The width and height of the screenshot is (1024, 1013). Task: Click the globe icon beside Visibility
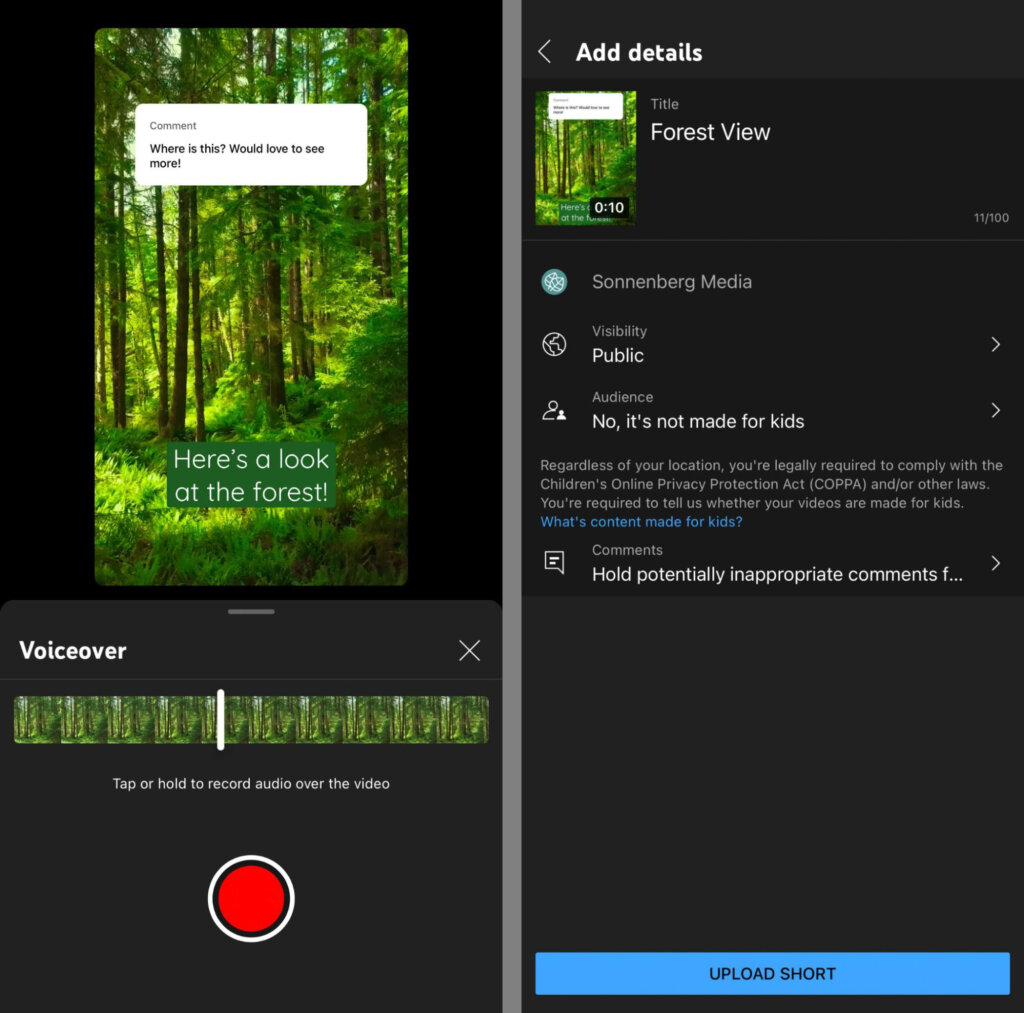coord(554,344)
